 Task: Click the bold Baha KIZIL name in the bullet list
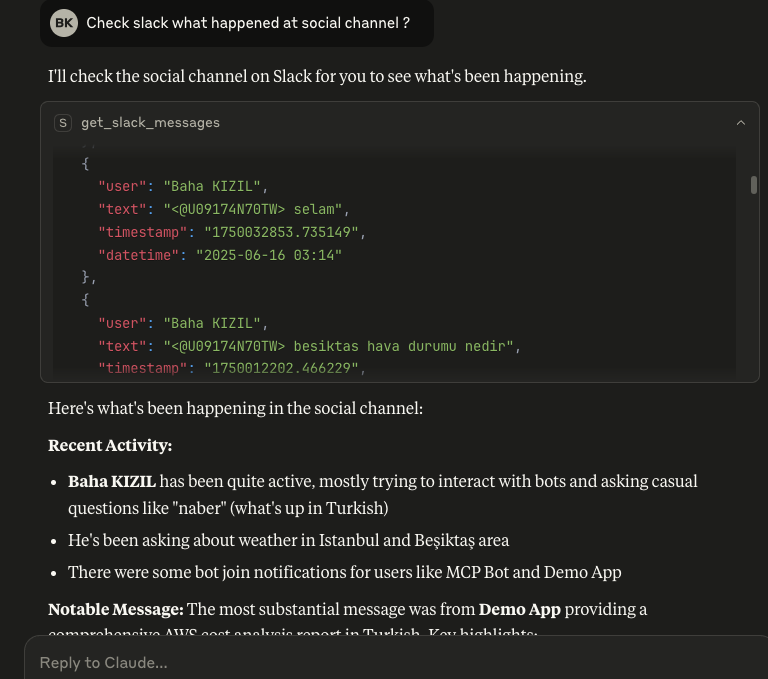point(112,481)
